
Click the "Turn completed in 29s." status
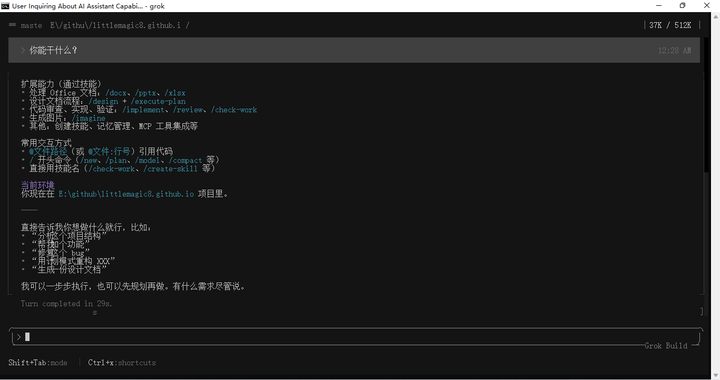coord(66,303)
